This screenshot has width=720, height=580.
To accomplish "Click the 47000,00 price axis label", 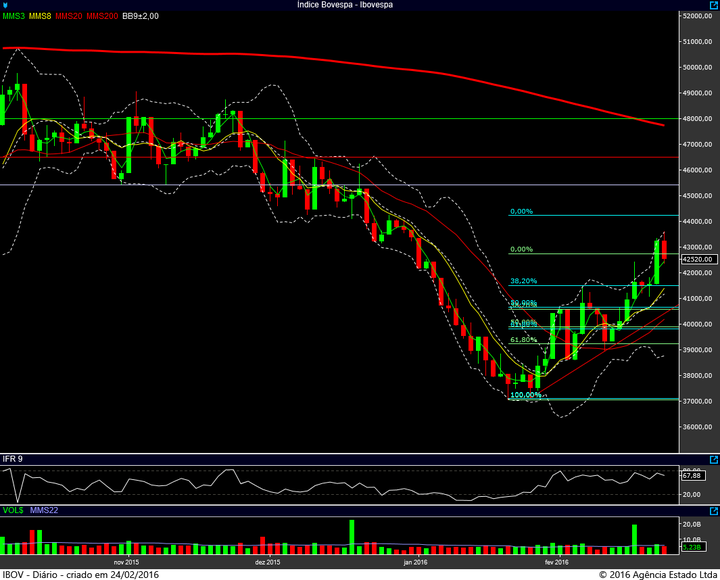I will 698,144.
